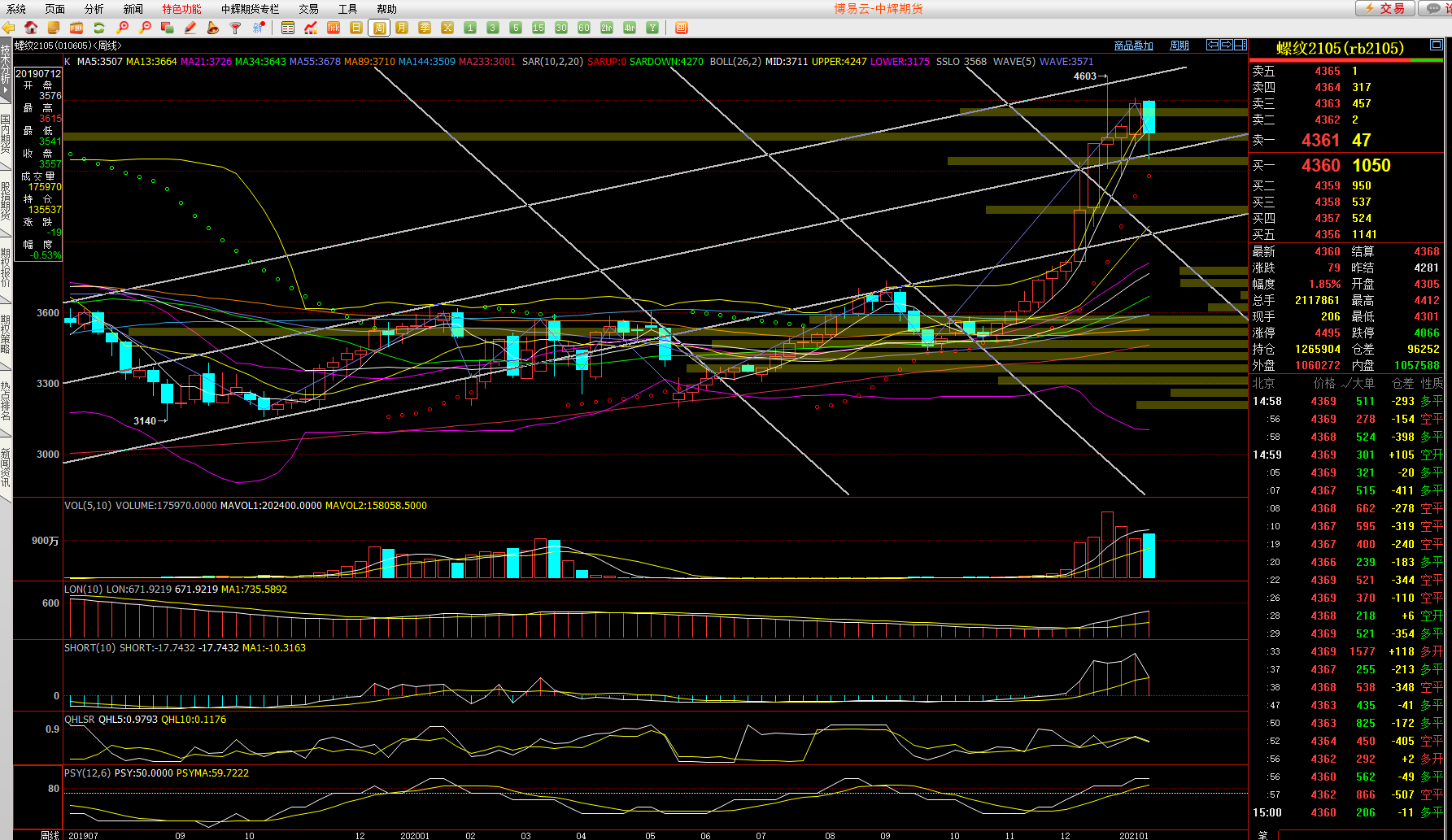
Task: Click the 周期 link above the chart
Action: [1179, 46]
